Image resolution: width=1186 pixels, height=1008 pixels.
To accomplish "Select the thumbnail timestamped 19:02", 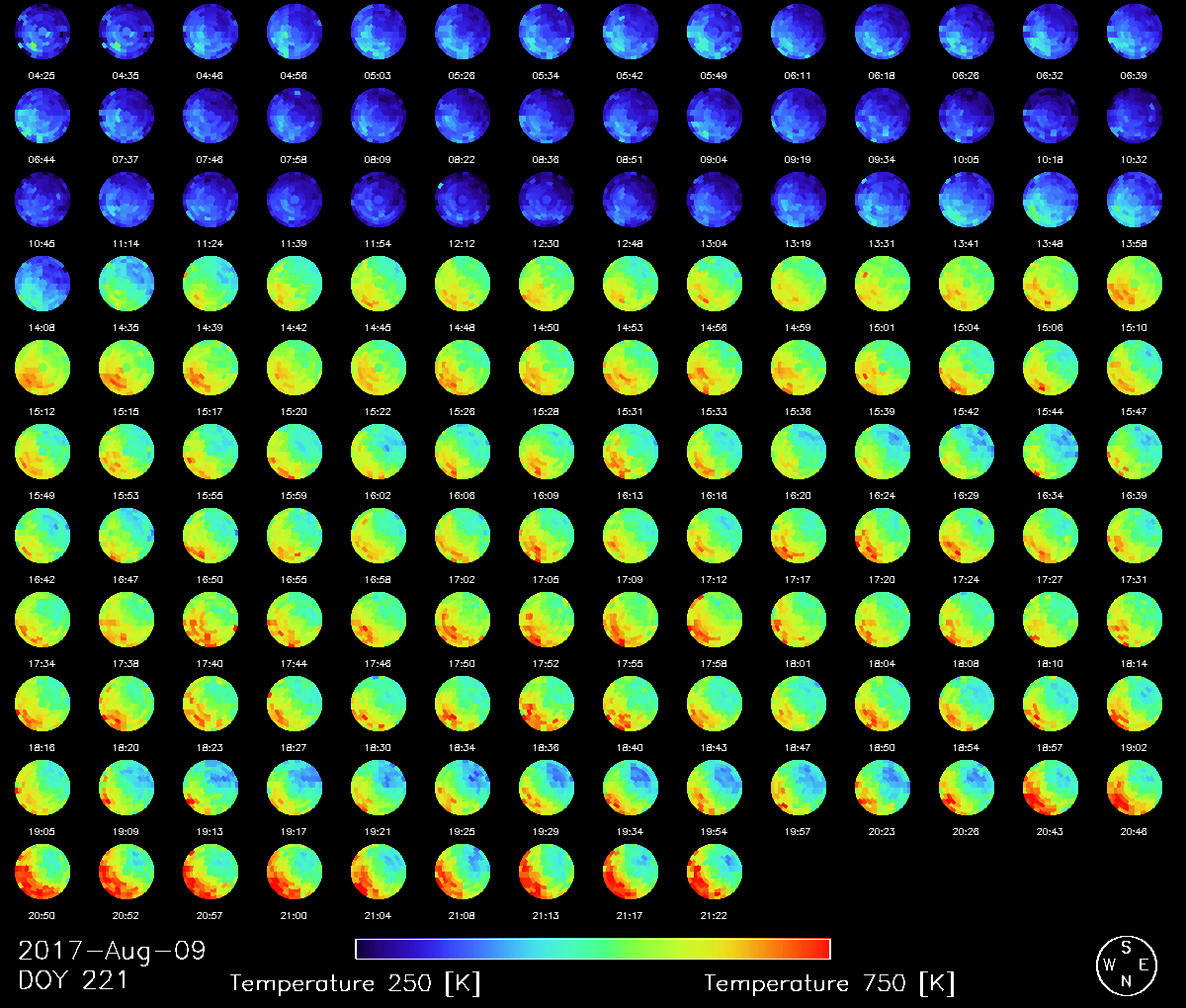I will pos(1135,704).
